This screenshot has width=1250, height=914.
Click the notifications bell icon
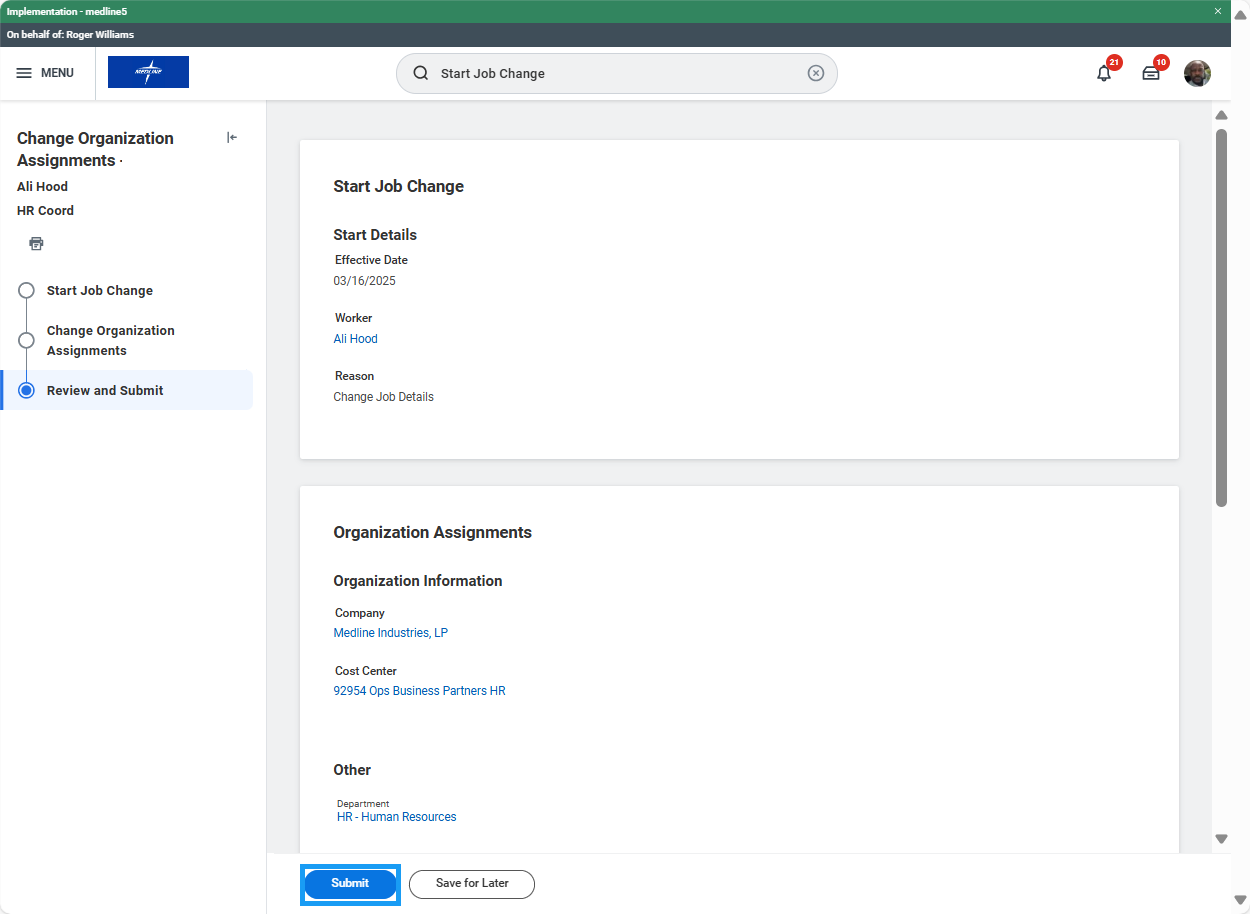pyautogui.click(x=1104, y=73)
